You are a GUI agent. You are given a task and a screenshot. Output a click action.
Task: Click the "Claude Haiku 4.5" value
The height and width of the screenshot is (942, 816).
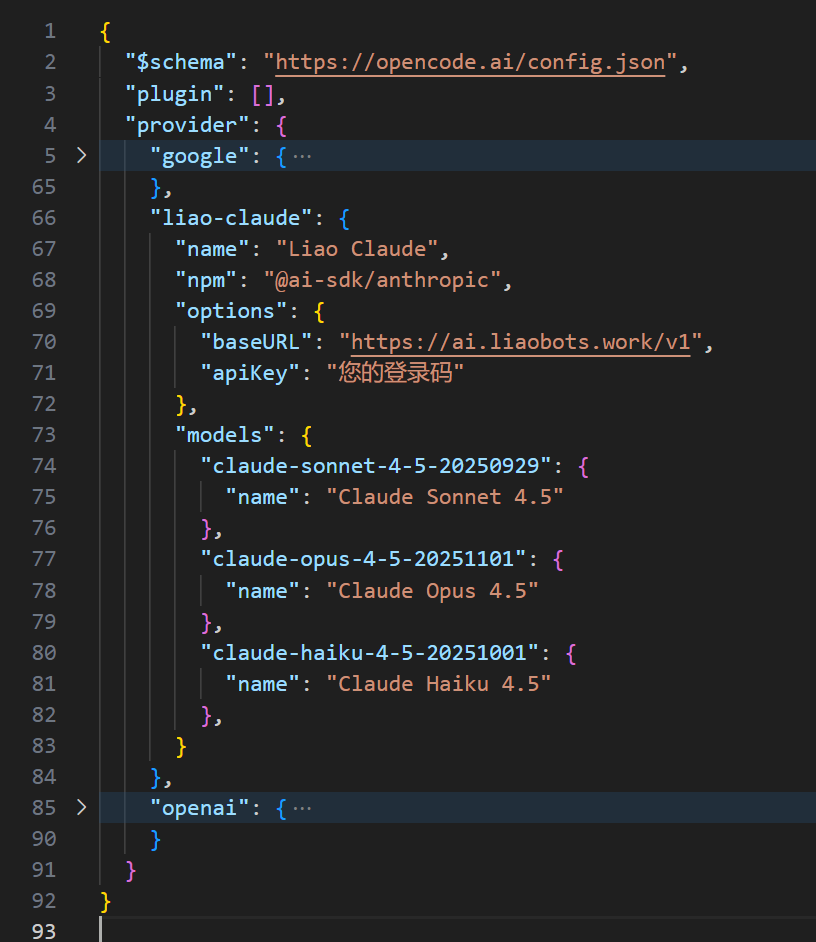(x=439, y=684)
